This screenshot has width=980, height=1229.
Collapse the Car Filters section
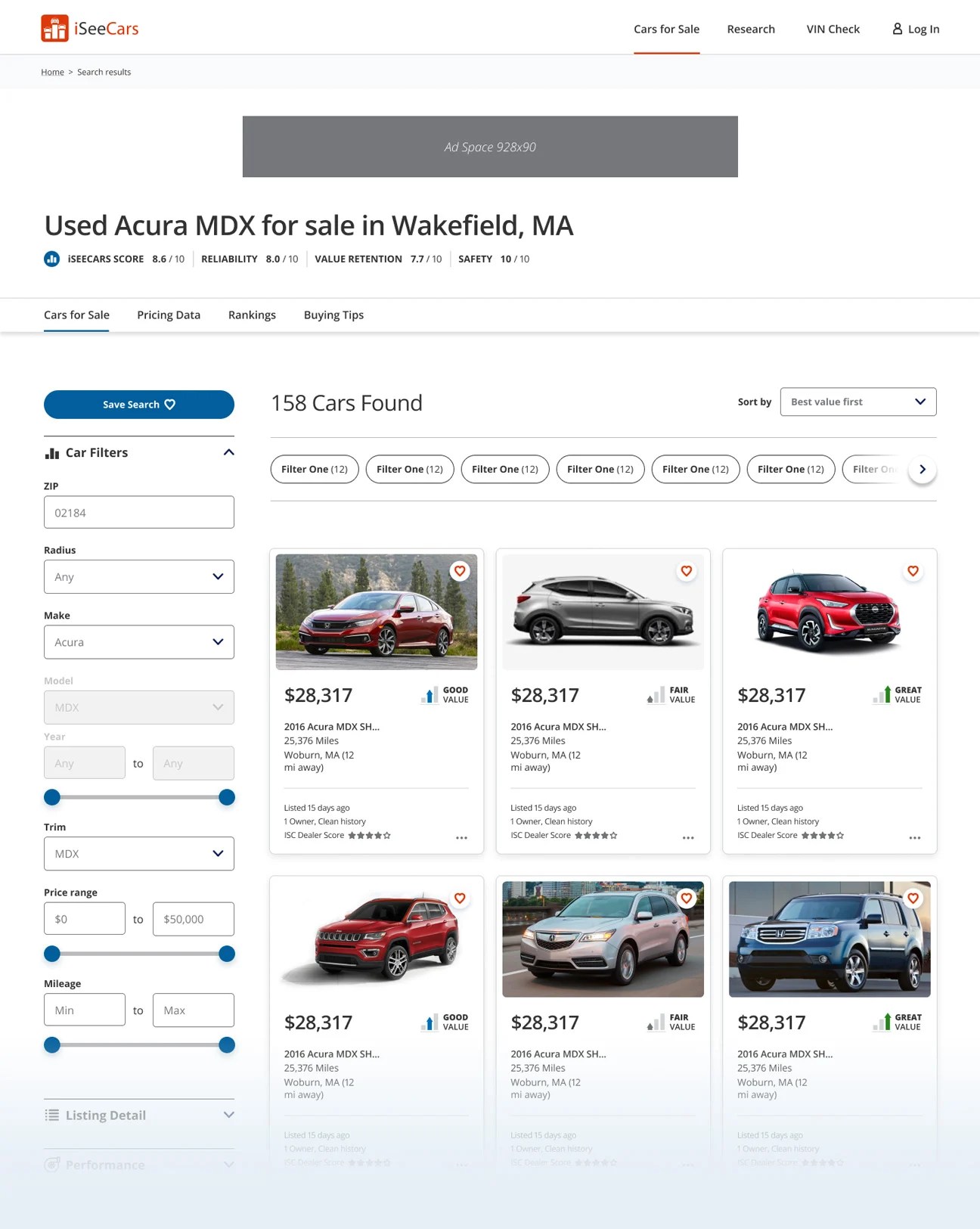229,452
